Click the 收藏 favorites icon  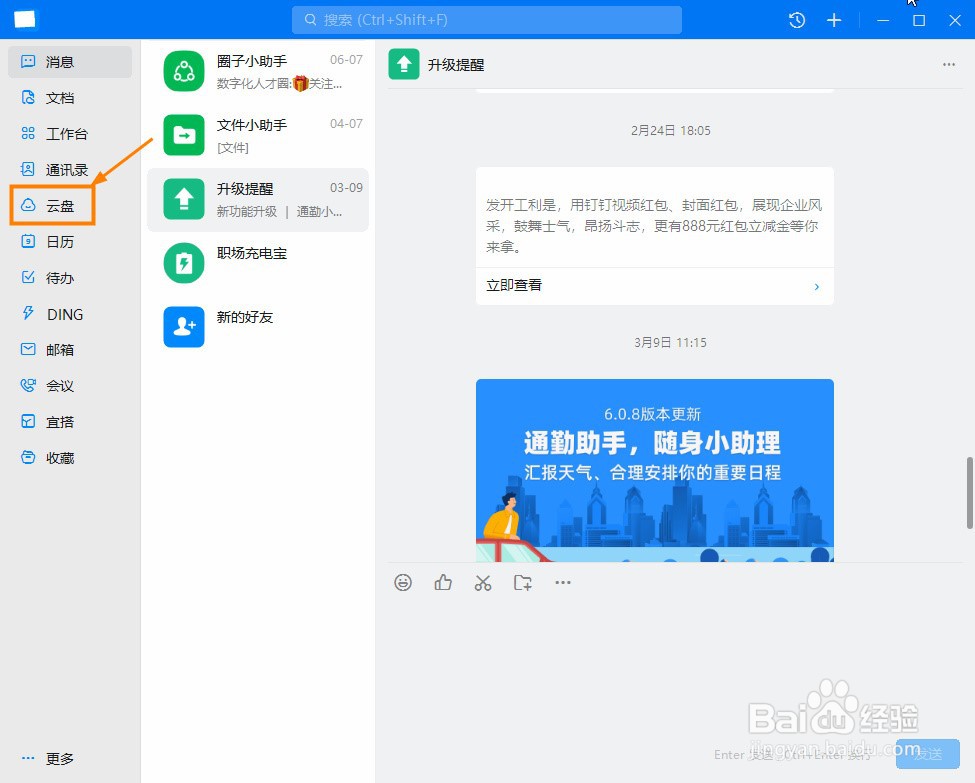tap(28, 458)
